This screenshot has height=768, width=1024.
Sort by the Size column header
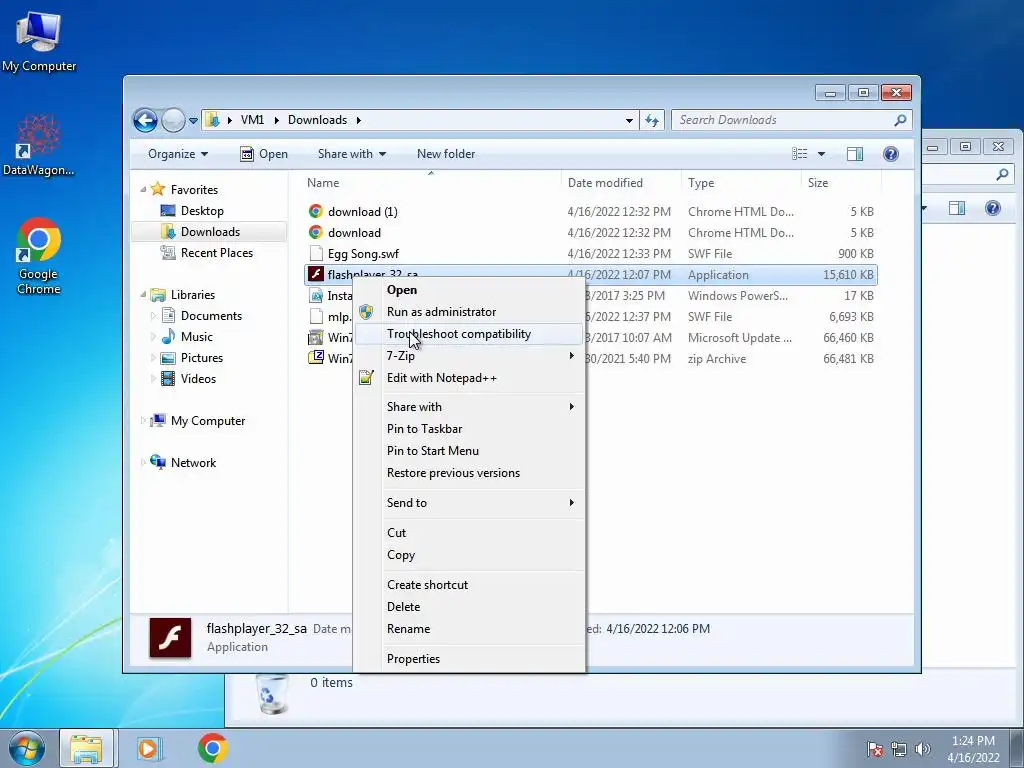pyautogui.click(x=840, y=183)
